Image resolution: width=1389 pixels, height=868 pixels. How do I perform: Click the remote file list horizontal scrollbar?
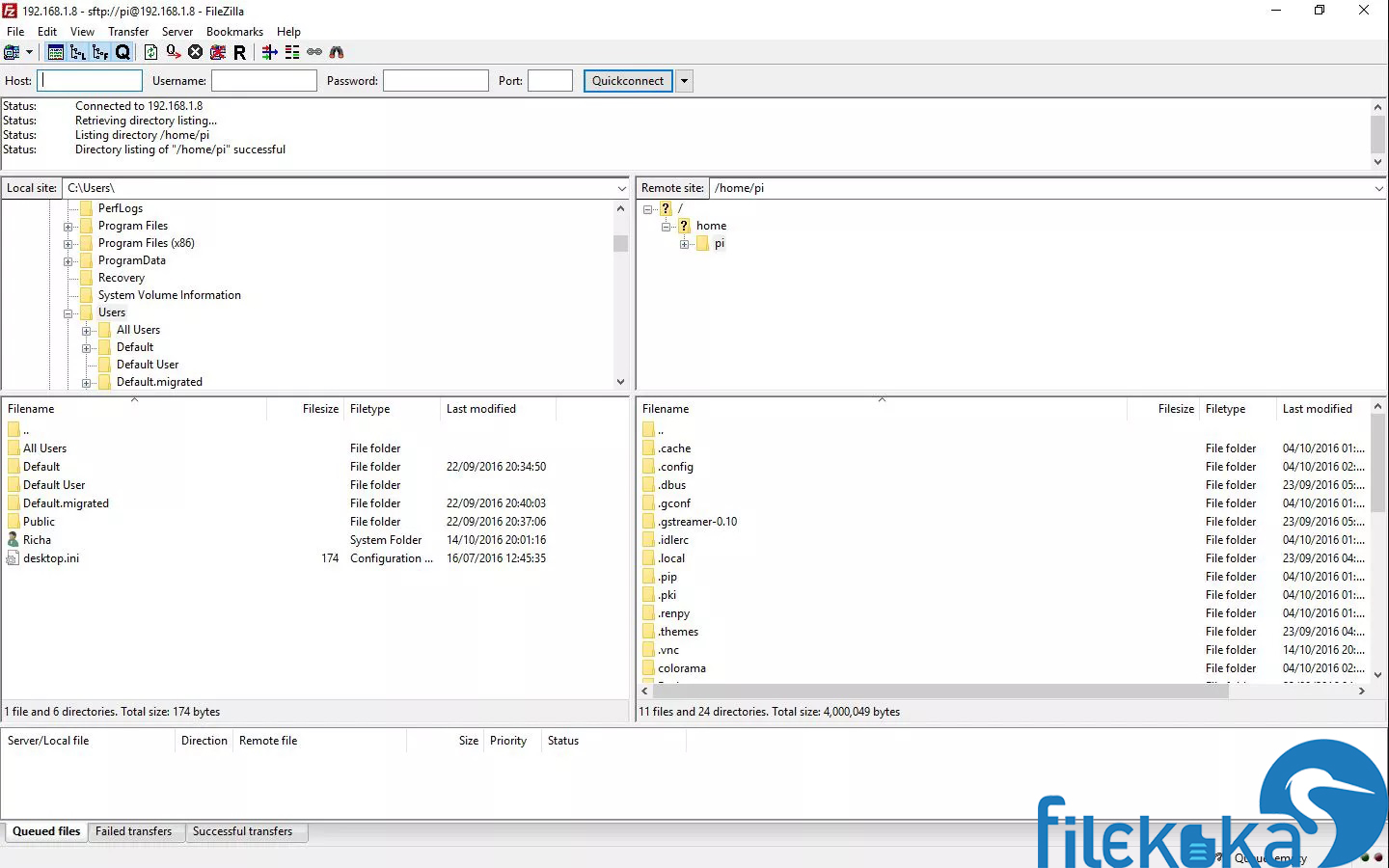click(940, 691)
